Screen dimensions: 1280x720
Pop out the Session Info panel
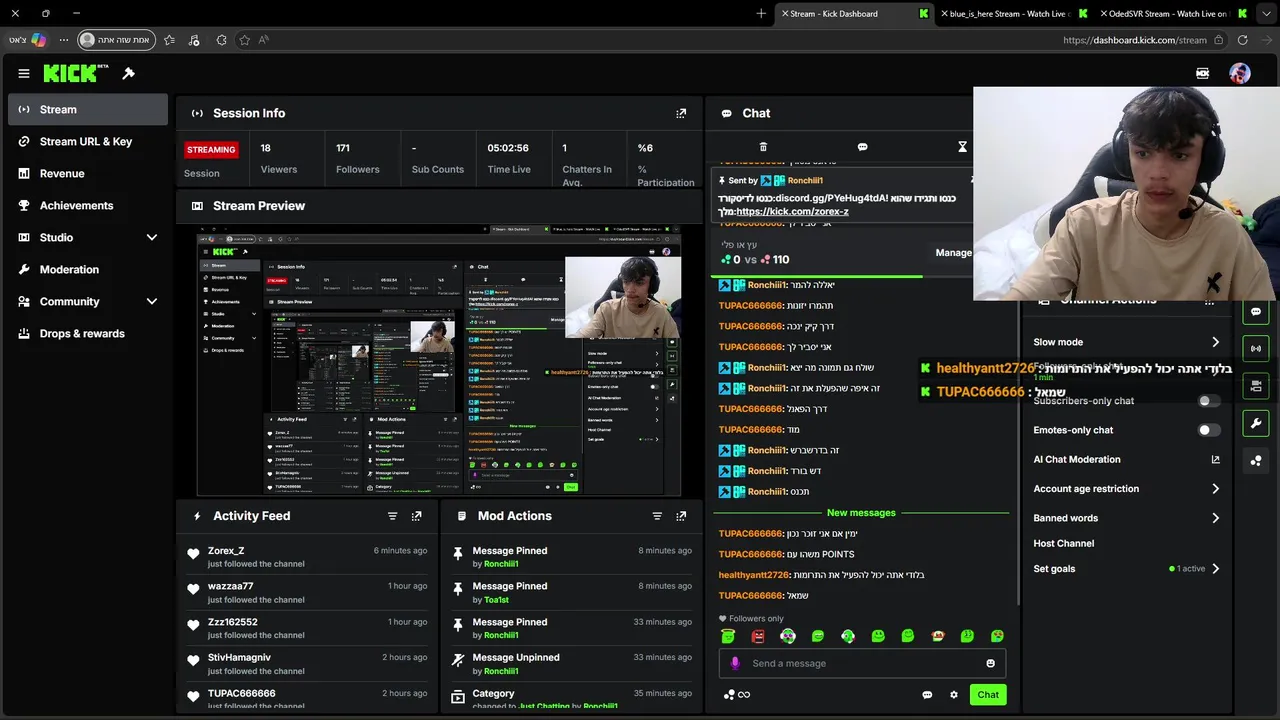coord(681,113)
